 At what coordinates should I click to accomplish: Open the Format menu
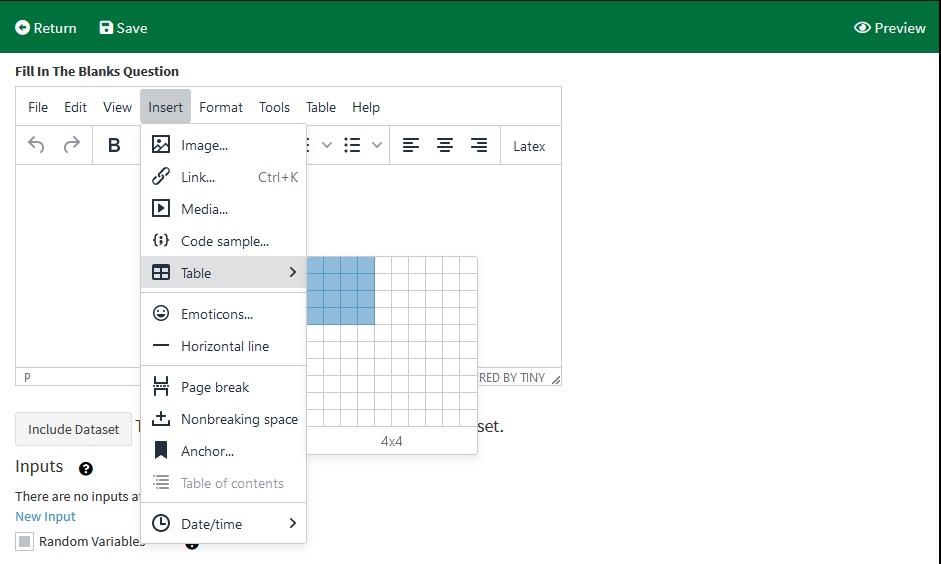[220, 107]
